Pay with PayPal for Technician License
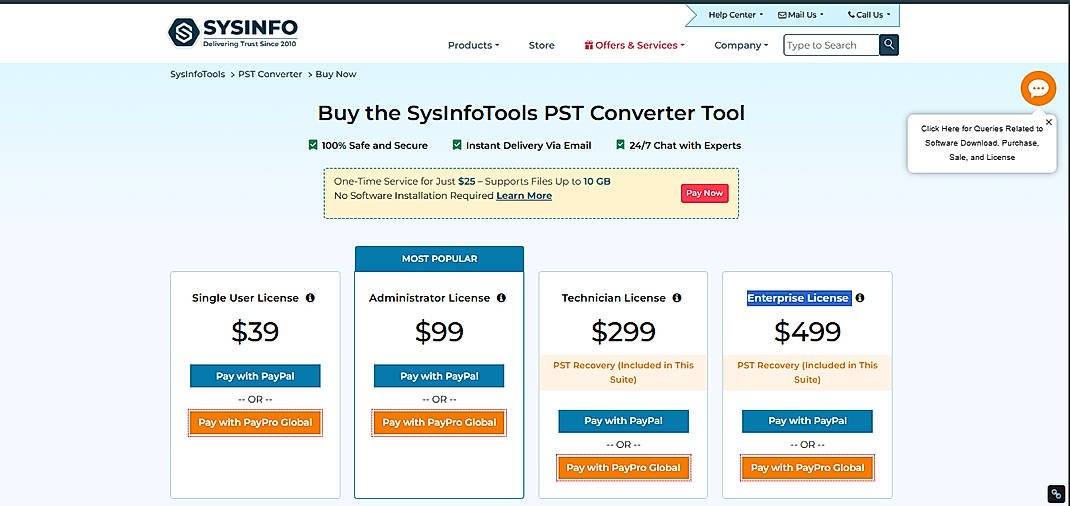Screen dimensions: 1070x506 point(624,421)
